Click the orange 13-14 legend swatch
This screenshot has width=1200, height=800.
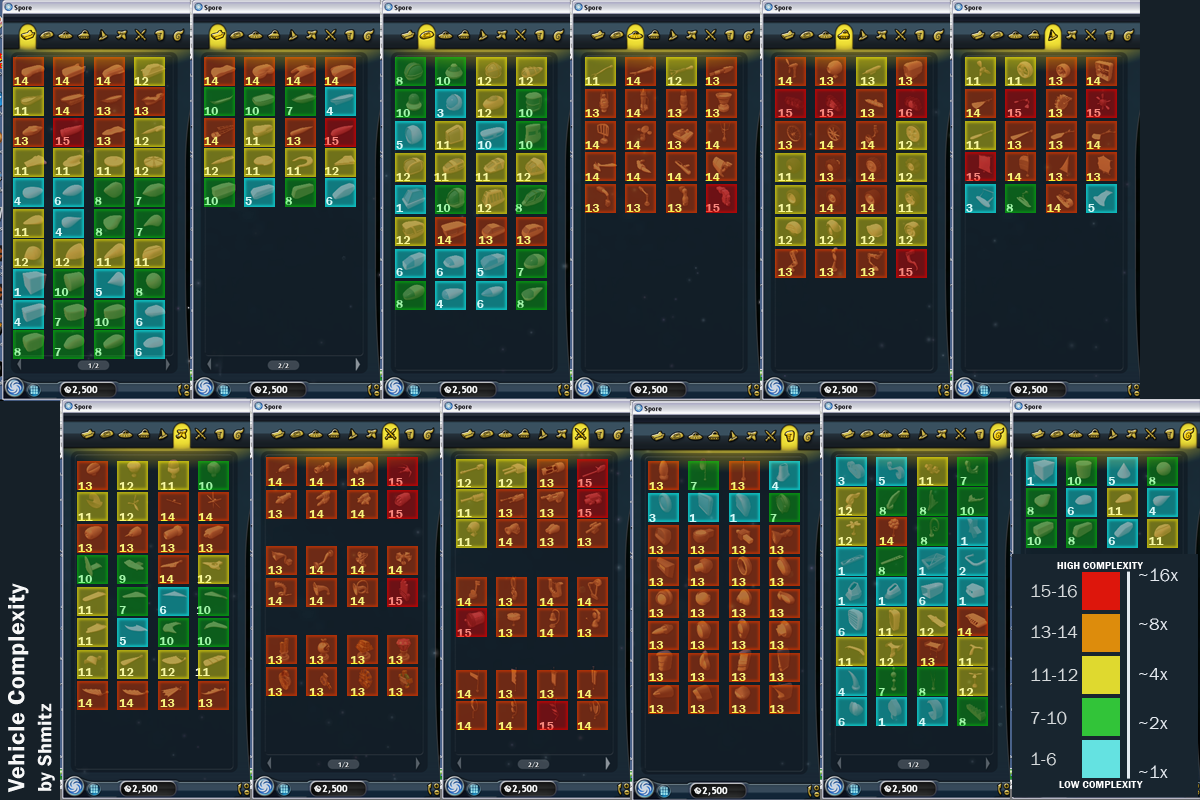1100,633
